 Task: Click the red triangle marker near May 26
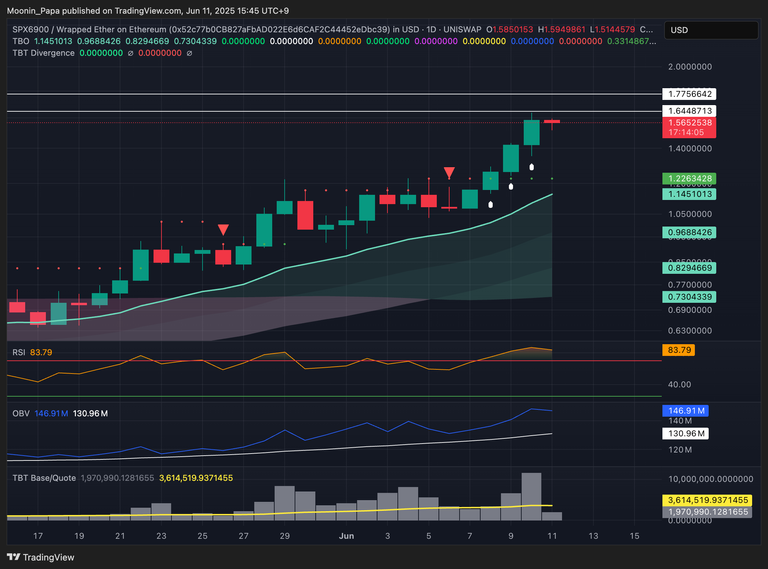click(x=223, y=230)
